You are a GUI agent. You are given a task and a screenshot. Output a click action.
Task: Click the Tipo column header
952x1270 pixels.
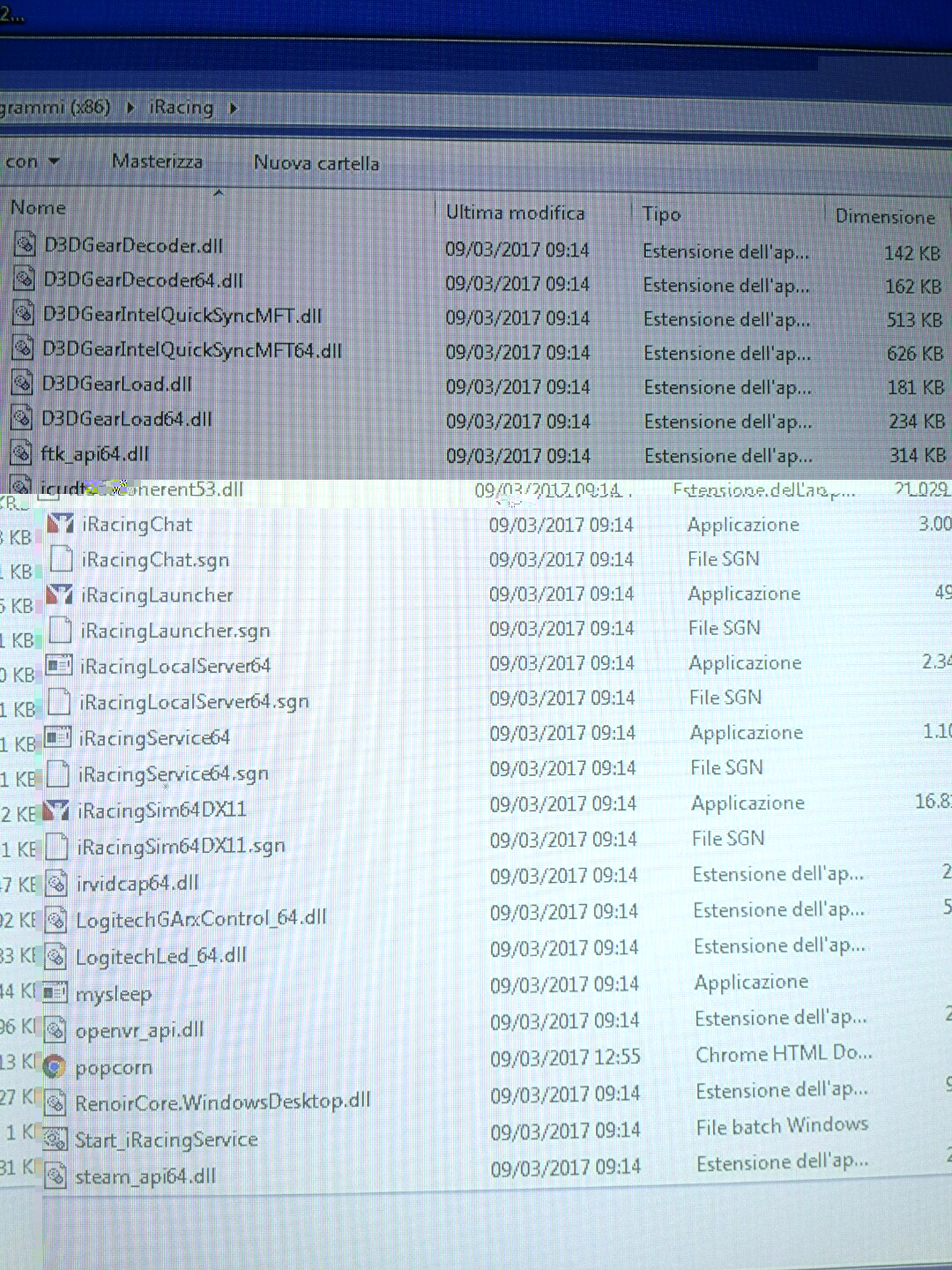[661, 214]
